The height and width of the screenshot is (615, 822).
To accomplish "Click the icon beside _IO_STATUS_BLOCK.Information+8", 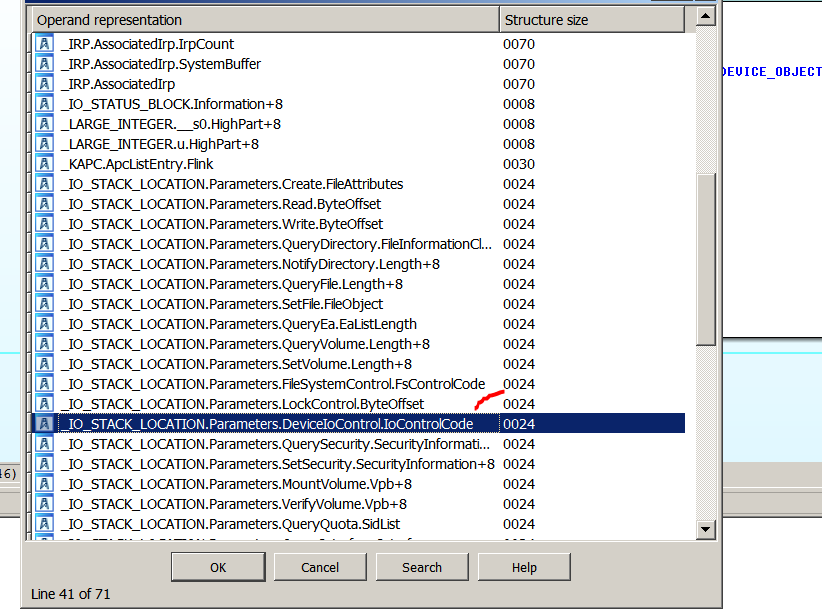I will point(44,104).
